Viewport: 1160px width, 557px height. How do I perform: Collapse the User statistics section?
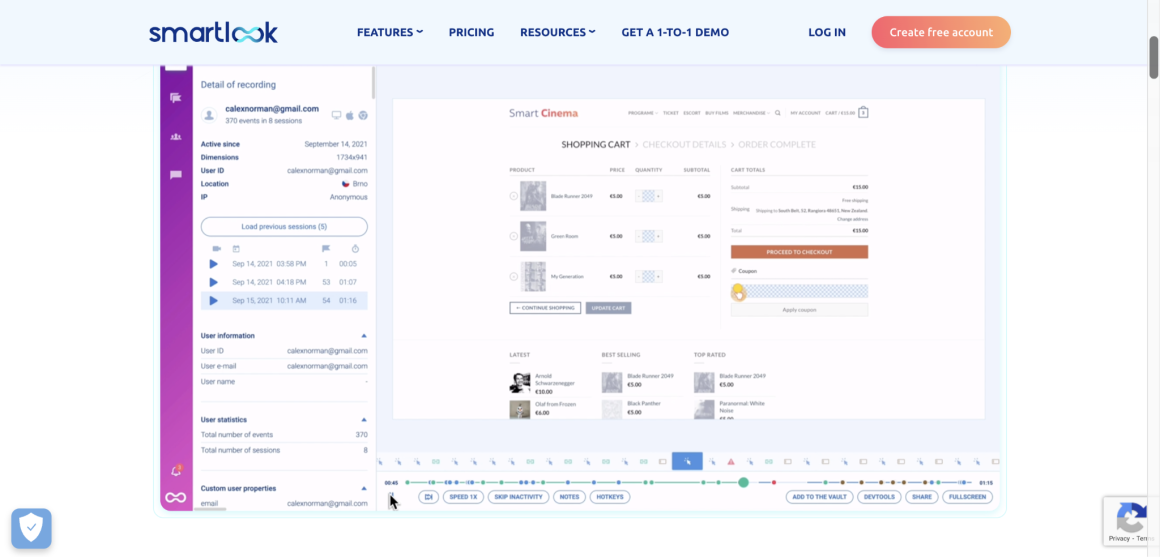coord(364,419)
